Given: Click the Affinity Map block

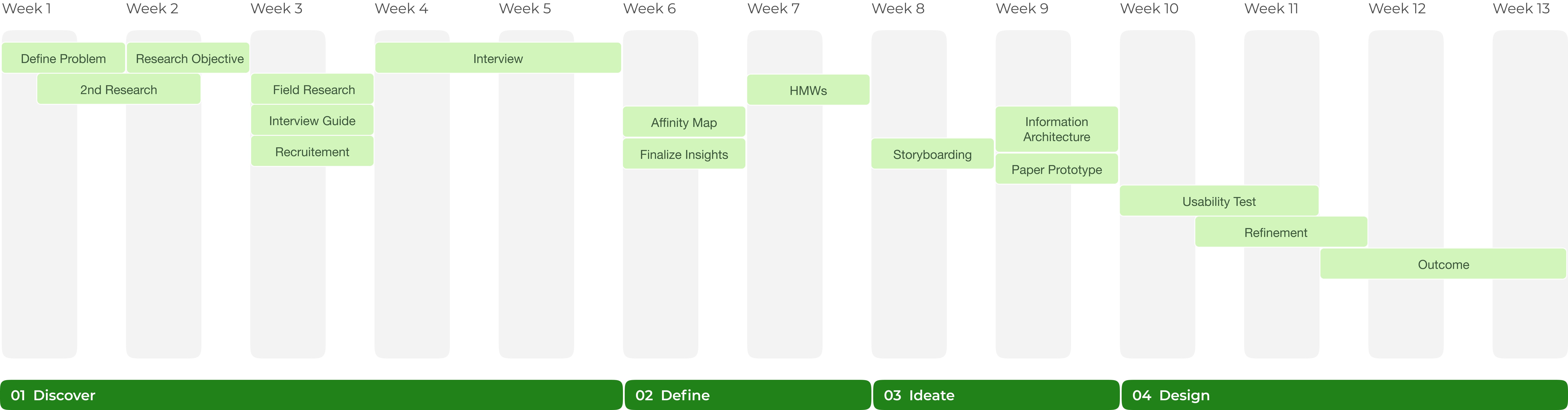Looking at the screenshot, I should [x=684, y=122].
